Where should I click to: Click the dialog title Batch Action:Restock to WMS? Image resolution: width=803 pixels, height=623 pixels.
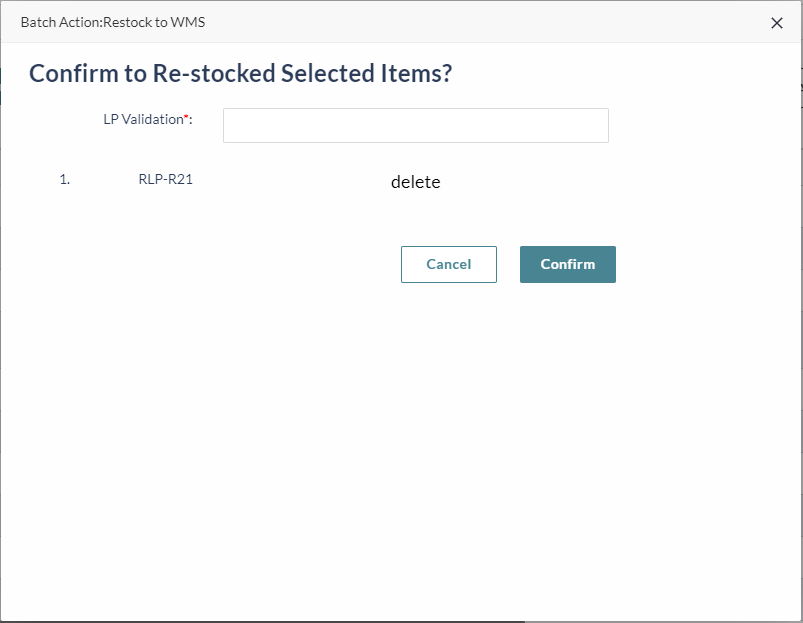point(113,22)
